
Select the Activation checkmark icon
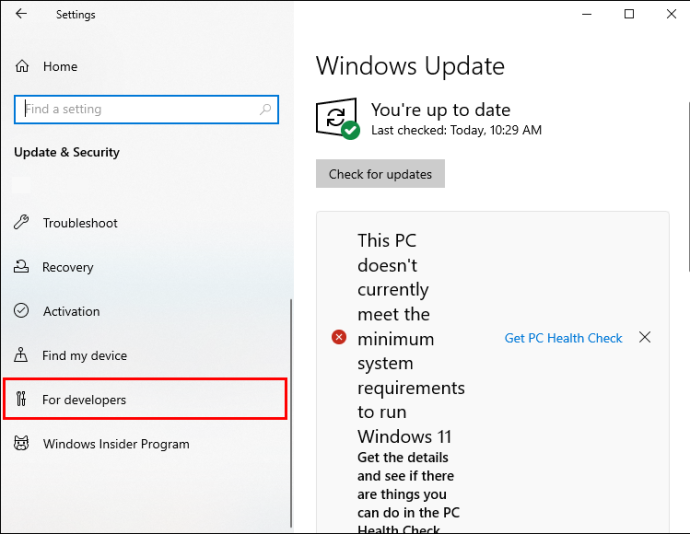[21, 311]
